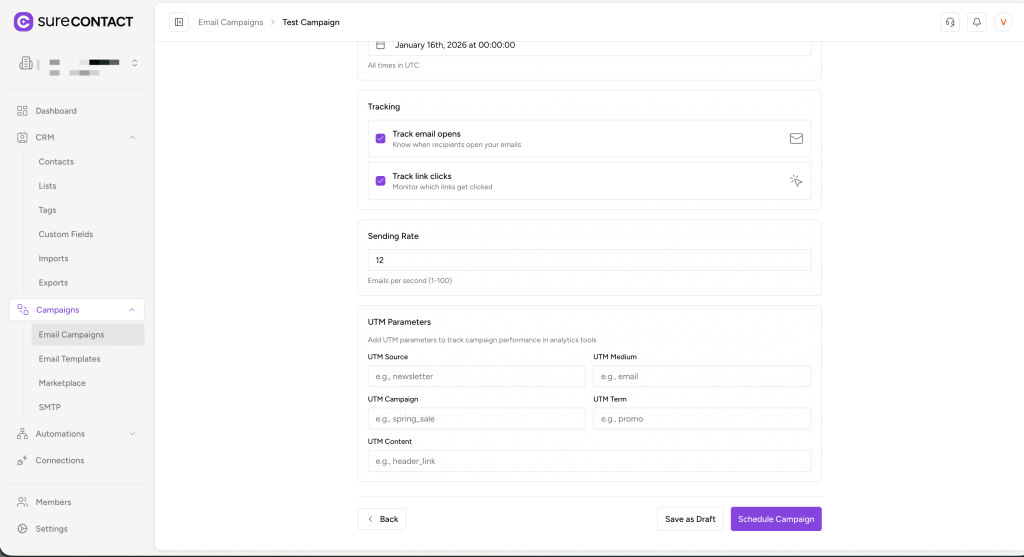The image size is (1024, 557).
Task: Open Email Templates in sidebar
Action: (x=69, y=359)
